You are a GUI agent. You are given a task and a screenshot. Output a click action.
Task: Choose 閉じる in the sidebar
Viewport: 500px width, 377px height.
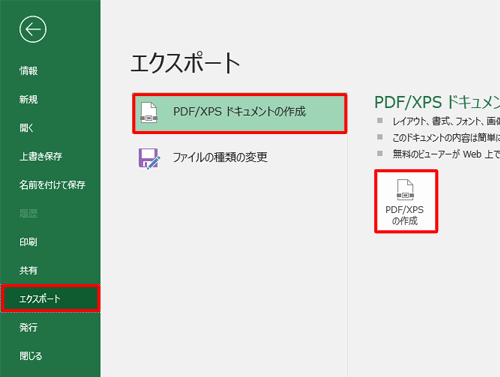(31, 356)
